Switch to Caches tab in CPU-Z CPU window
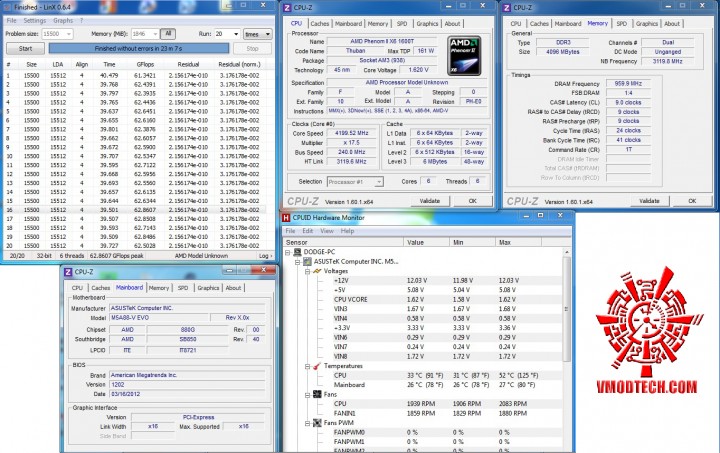Image resolution: width=720 pixels, height=453 pixels. click(x=320, y=23)
